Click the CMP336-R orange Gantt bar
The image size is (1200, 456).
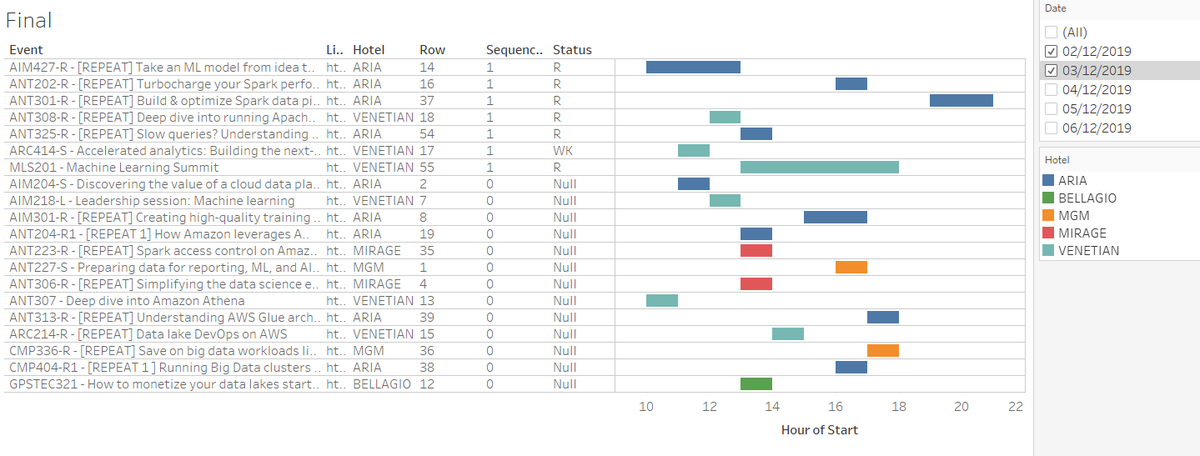883,350
